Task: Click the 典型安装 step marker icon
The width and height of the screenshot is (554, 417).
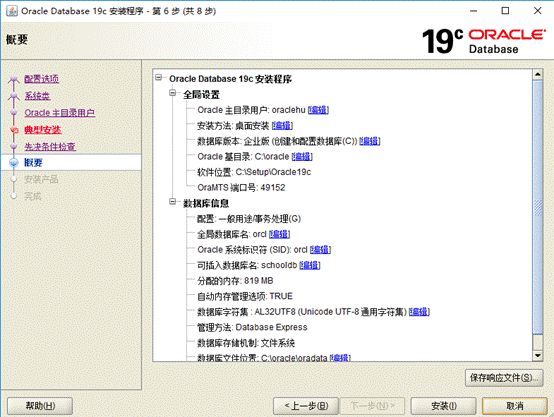Action: pyautogui.click(x=14, y=130)
